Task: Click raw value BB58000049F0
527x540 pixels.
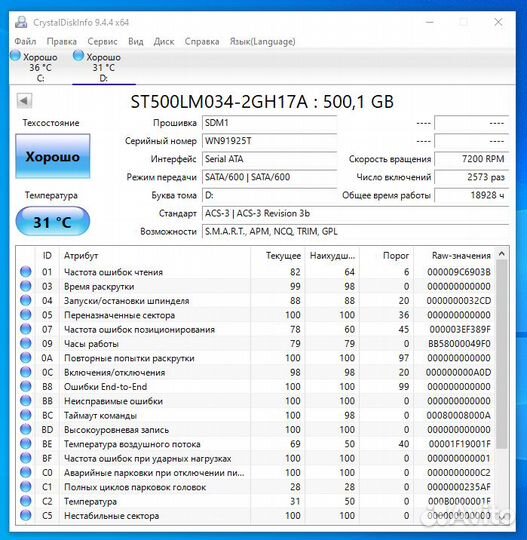Action: [x=459, y=344]
